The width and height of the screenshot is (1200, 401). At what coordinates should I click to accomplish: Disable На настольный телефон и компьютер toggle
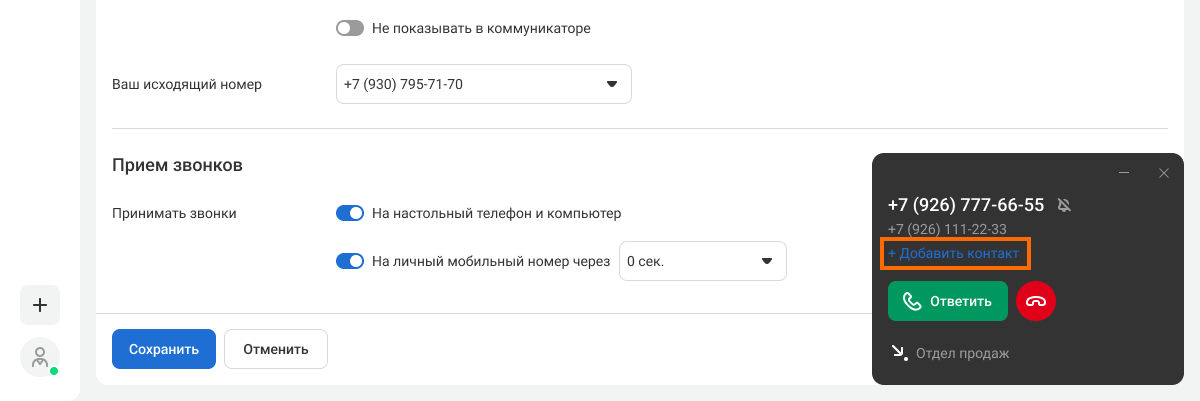[x=350, y=213]
